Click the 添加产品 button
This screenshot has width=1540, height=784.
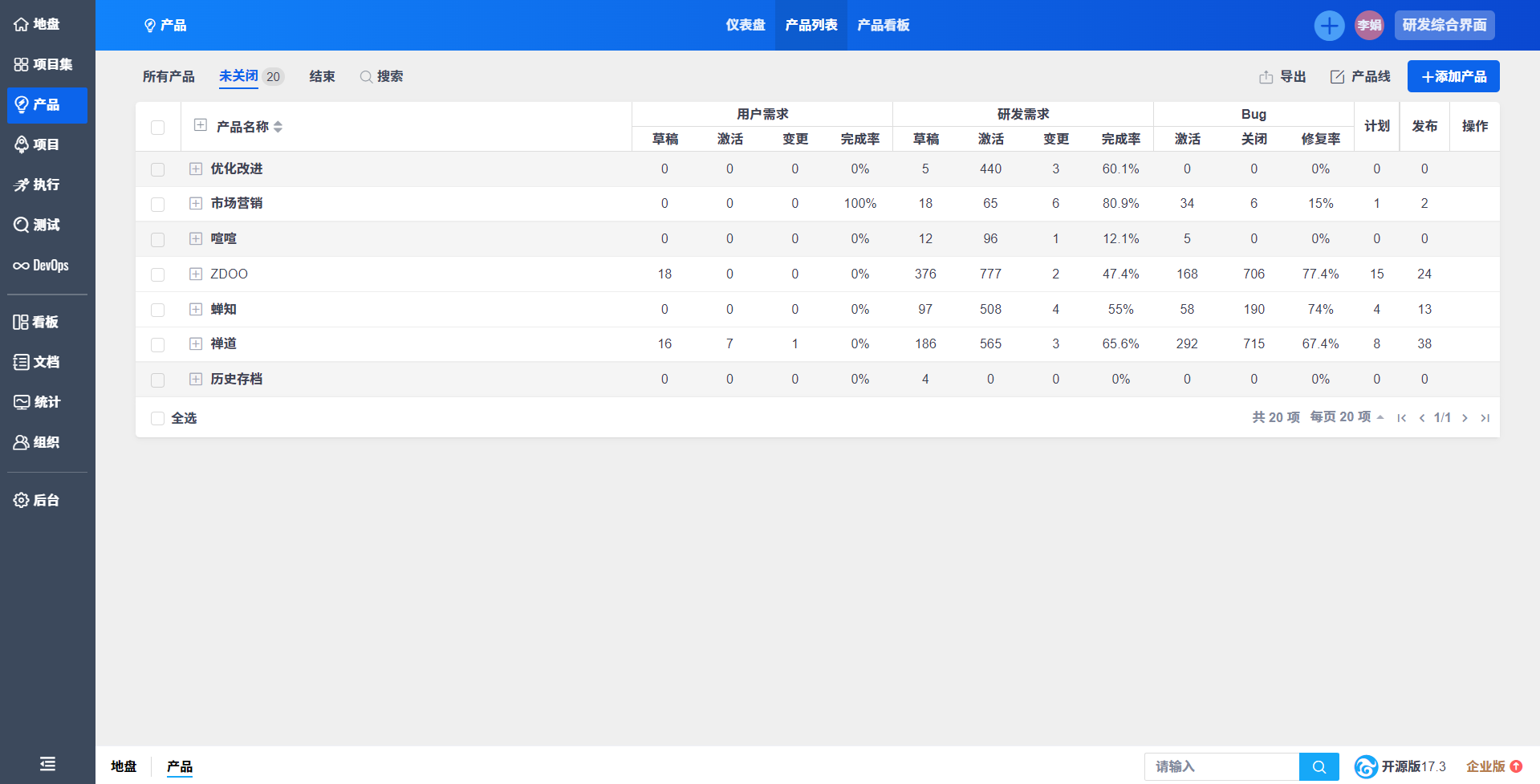1453,77
